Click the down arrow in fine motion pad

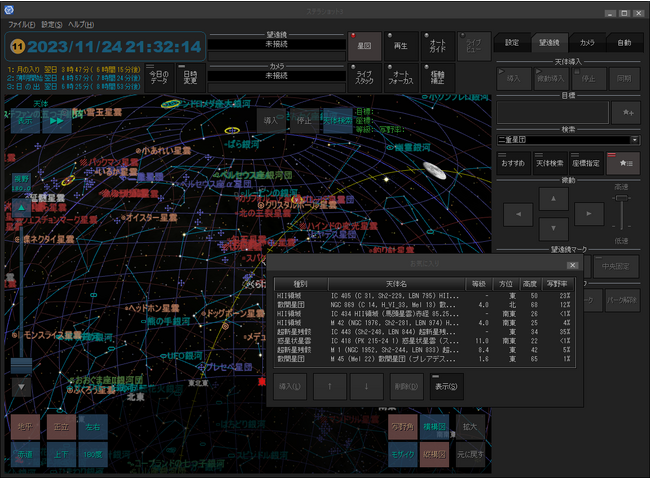point(553,228)
